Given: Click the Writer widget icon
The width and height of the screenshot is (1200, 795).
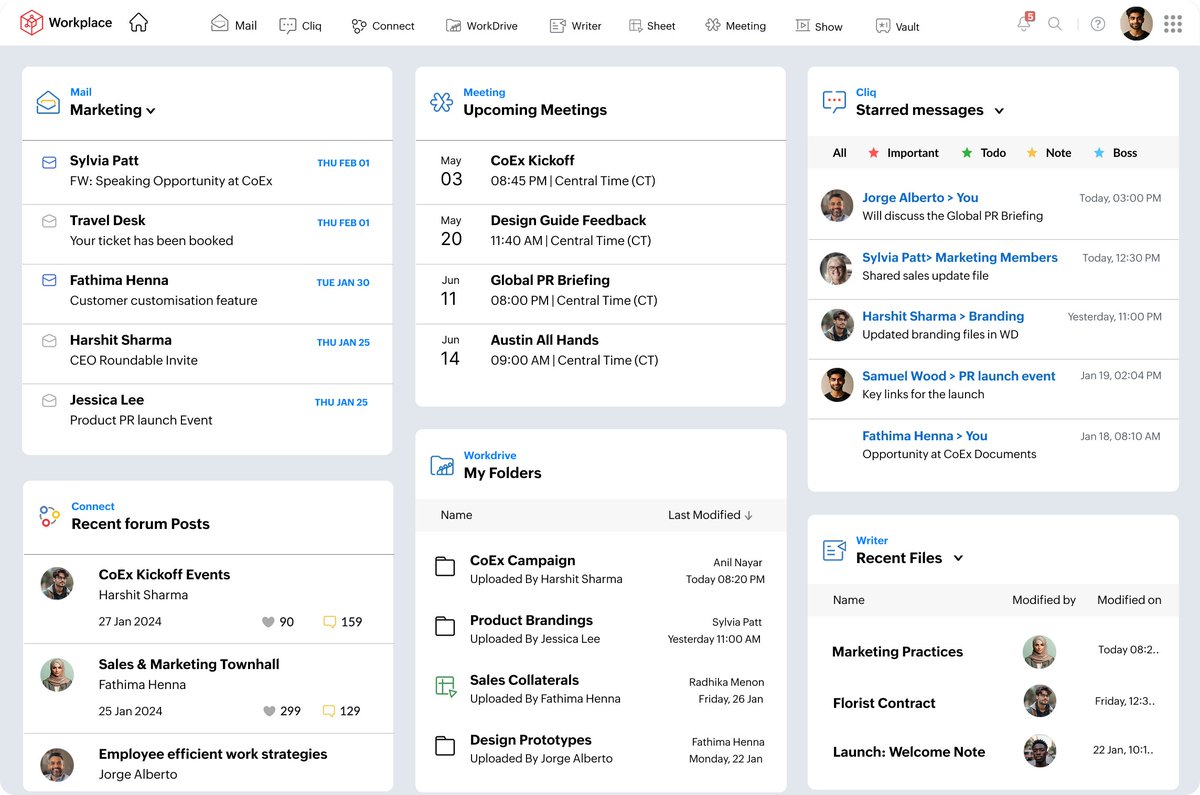Looking at the screenshot, I should point(834,550).
